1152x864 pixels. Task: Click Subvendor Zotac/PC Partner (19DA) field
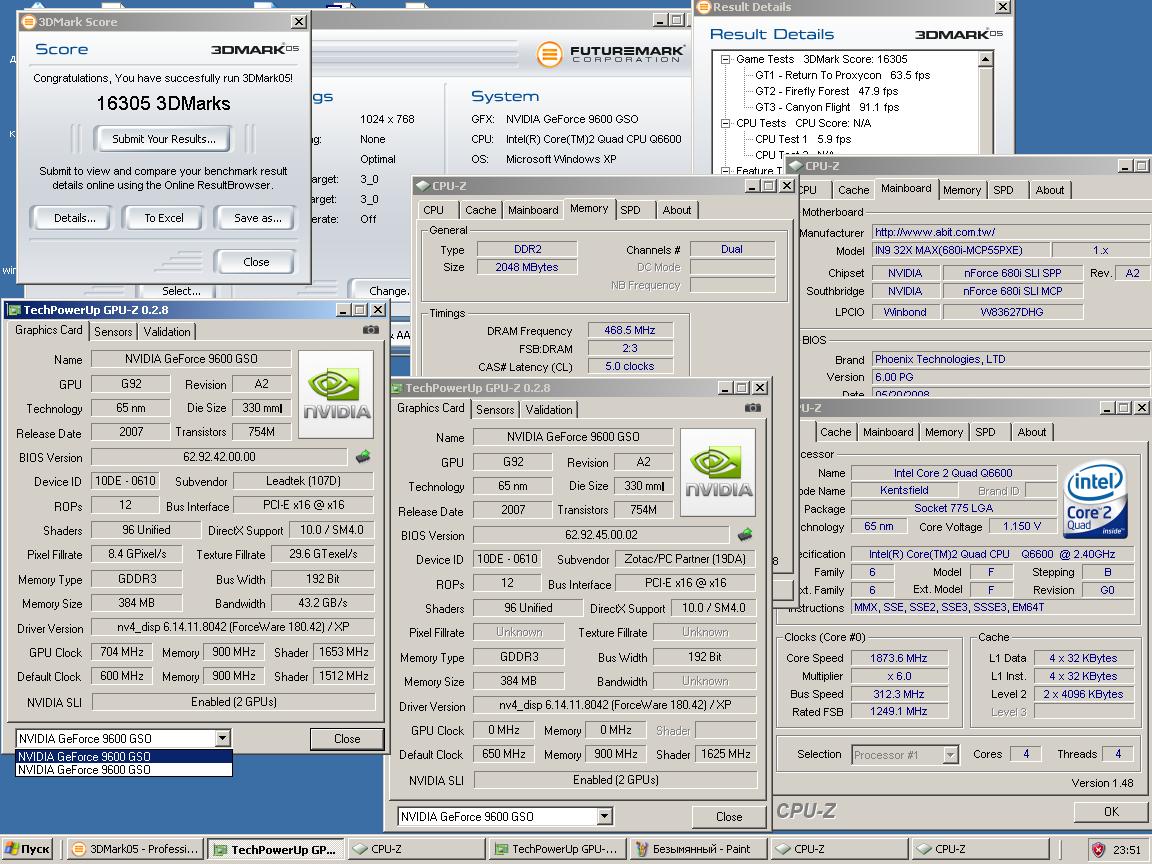685,559
